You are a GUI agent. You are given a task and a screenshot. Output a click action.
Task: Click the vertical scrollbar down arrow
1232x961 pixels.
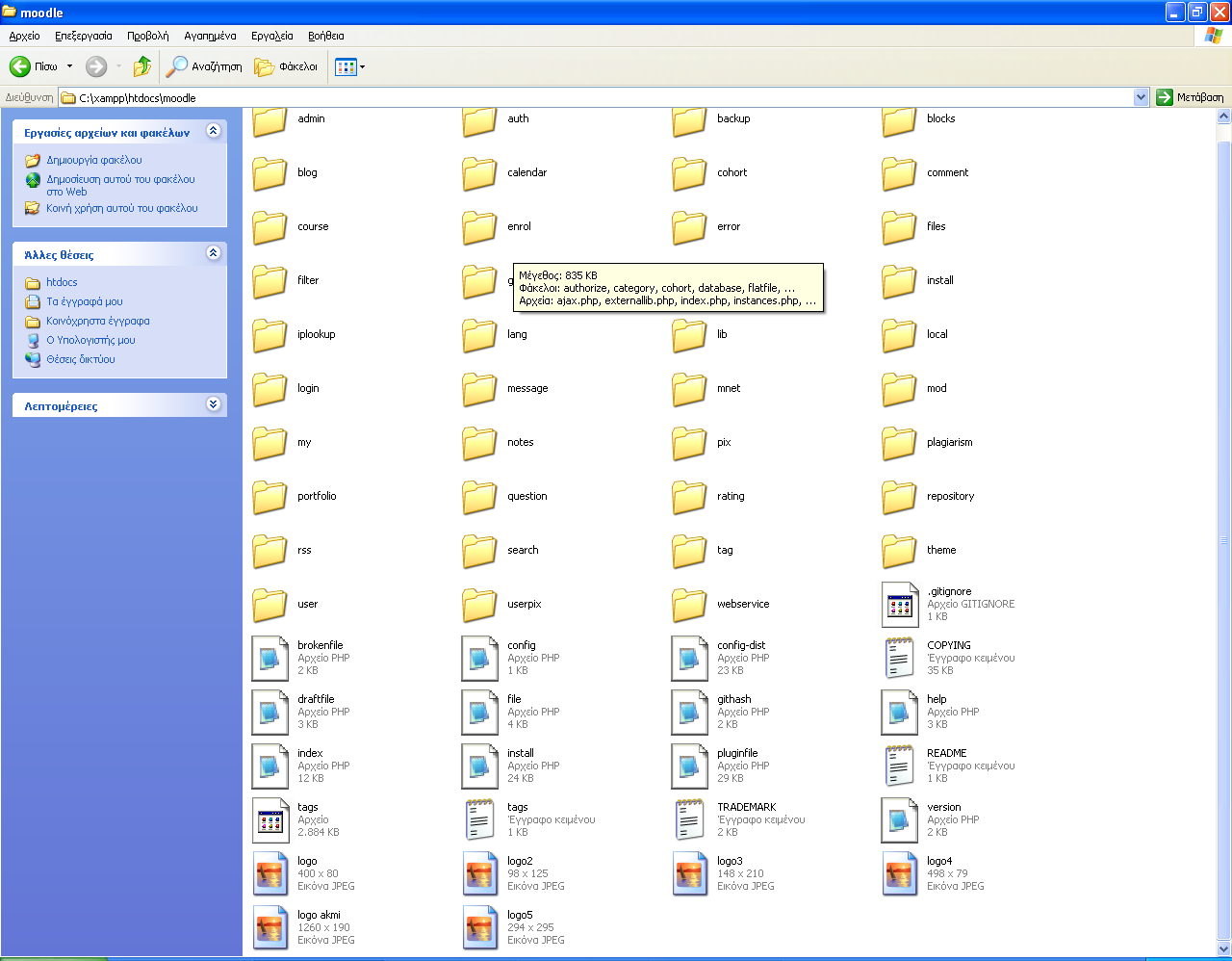pos(1223,949)
